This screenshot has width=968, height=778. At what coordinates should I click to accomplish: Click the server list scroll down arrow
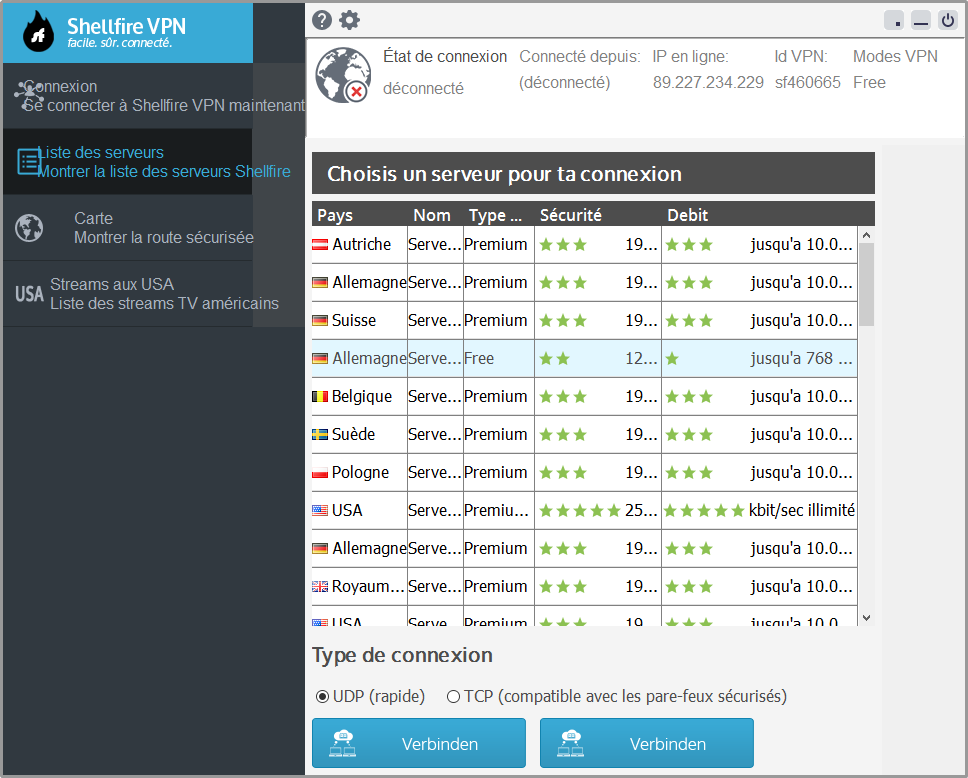866,618
